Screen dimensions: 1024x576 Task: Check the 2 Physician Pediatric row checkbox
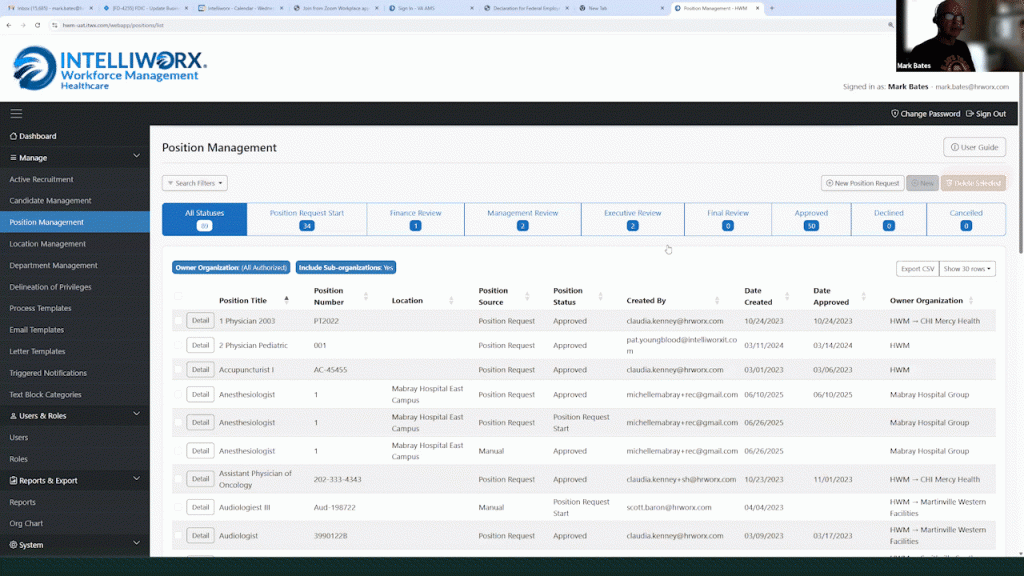tap(178, 345)
